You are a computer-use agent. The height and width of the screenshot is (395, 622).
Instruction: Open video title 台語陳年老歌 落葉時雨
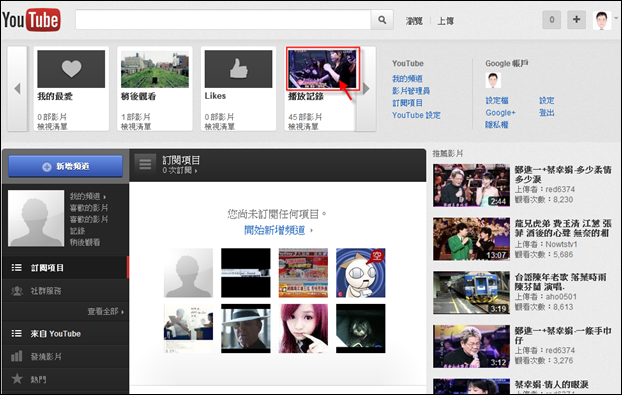pyautogui.click(x=561, y=282)
